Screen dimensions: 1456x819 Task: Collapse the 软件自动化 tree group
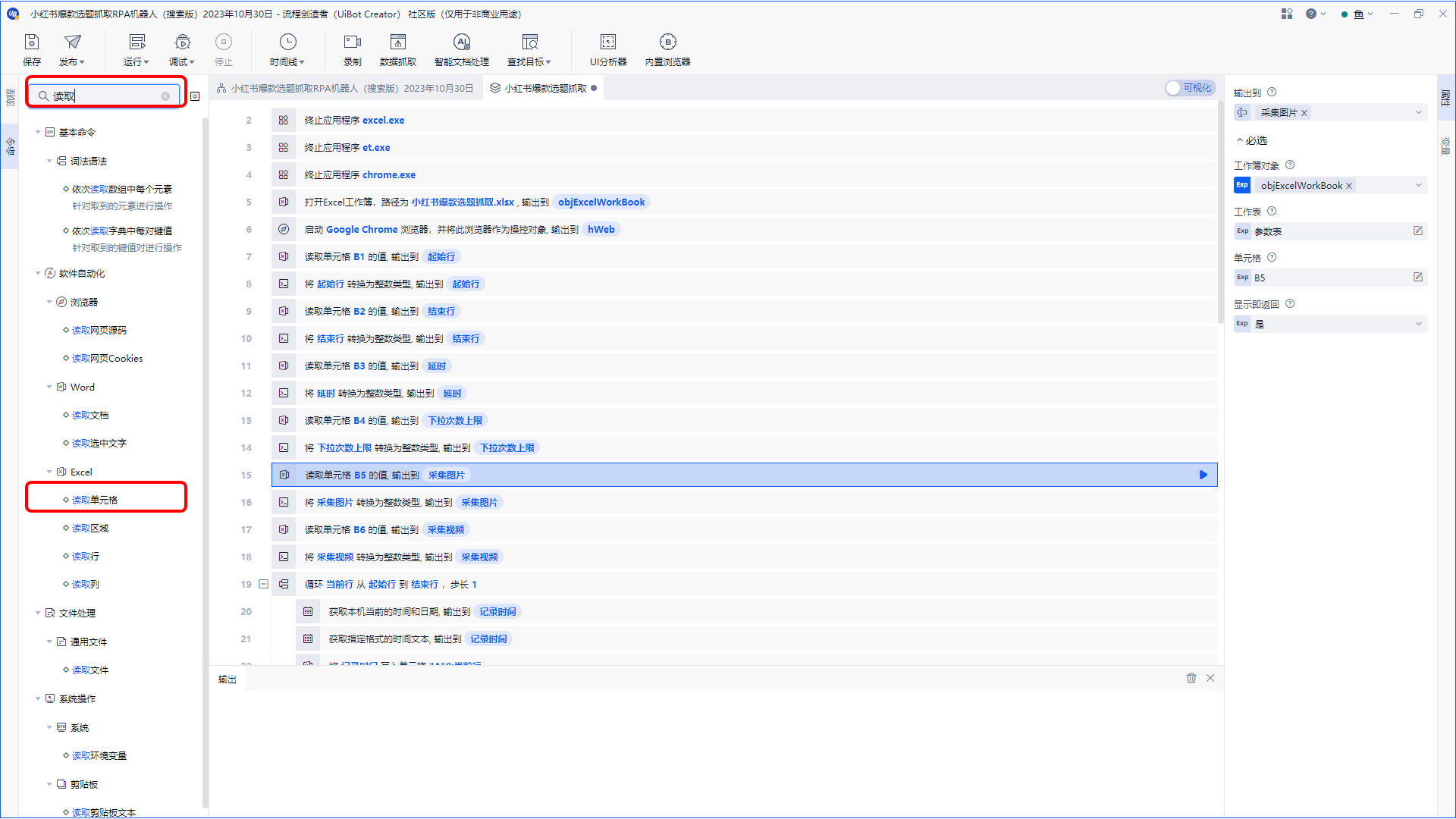[38, 273]
